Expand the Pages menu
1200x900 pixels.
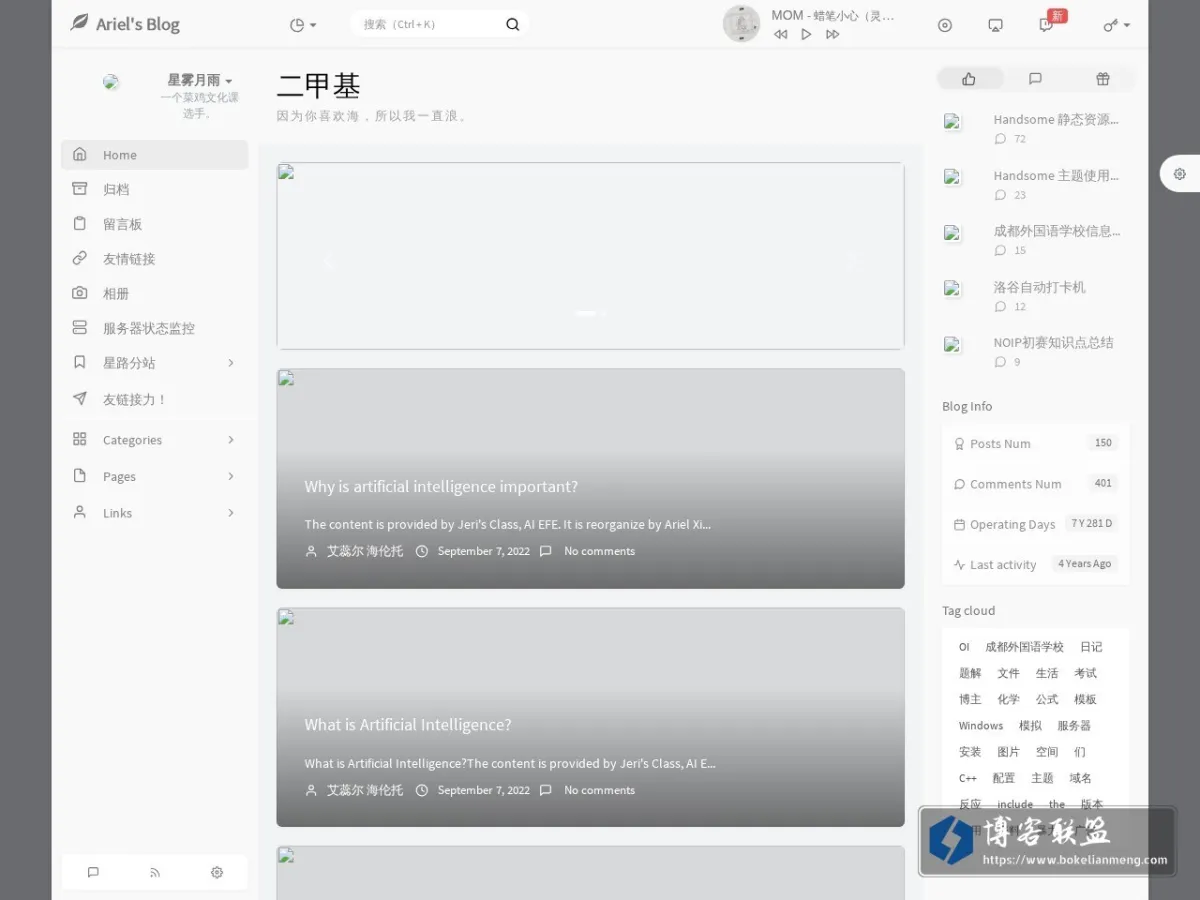(154, 477)
